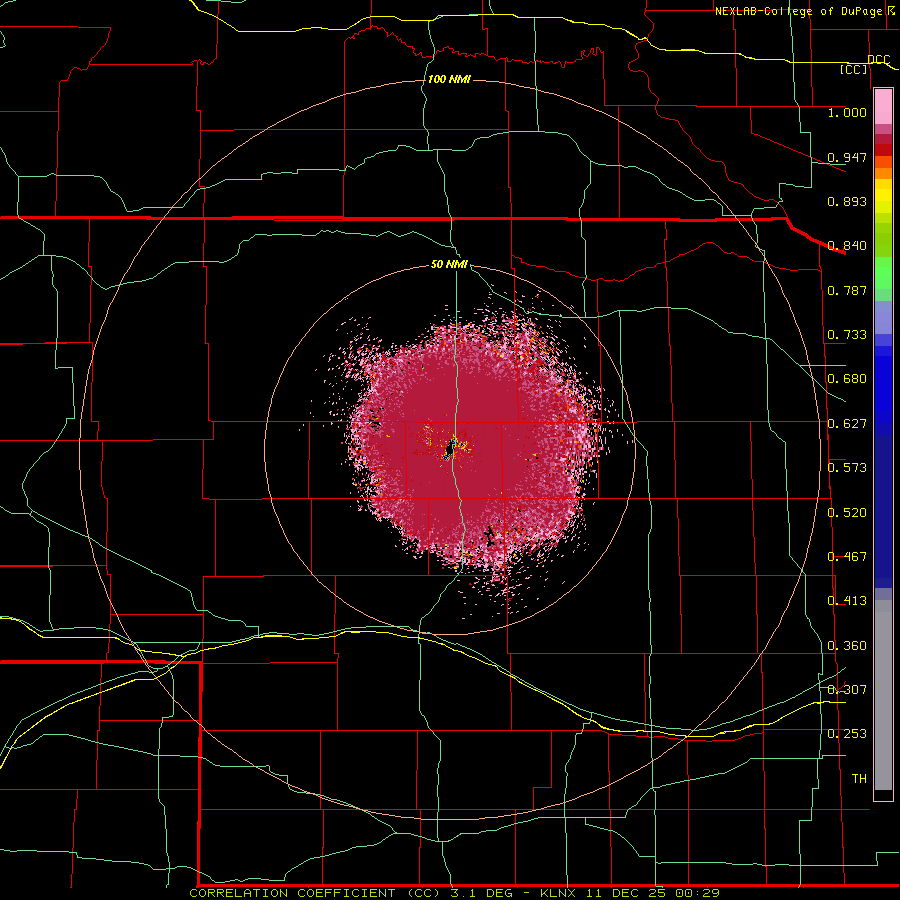Click the 100 NMI range ring label
Image resolution: width=900 pixels, height=900 pixels.
(449, 79)
